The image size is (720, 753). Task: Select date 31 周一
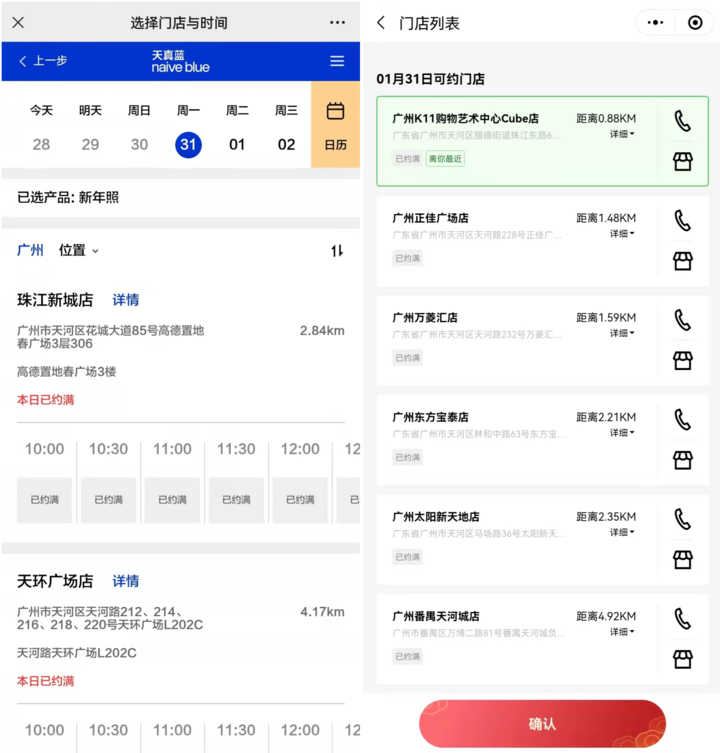188,131
